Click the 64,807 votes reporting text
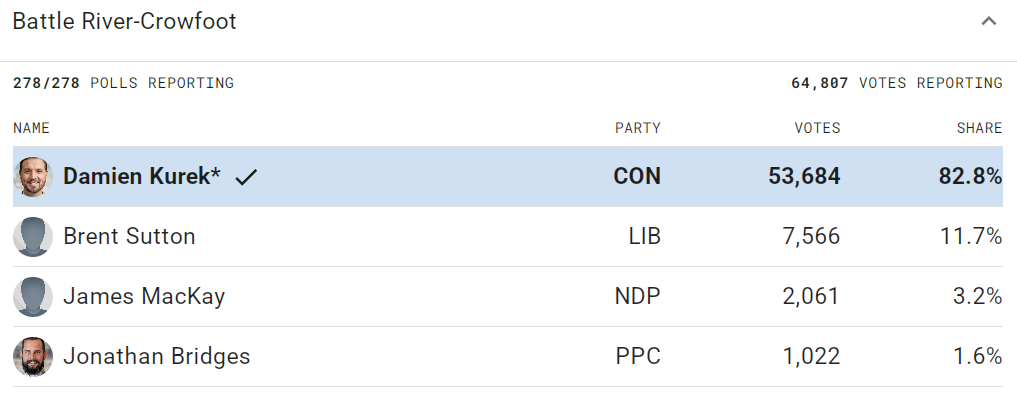This screenshot has width=1017, height=395. tap(896, 83)
